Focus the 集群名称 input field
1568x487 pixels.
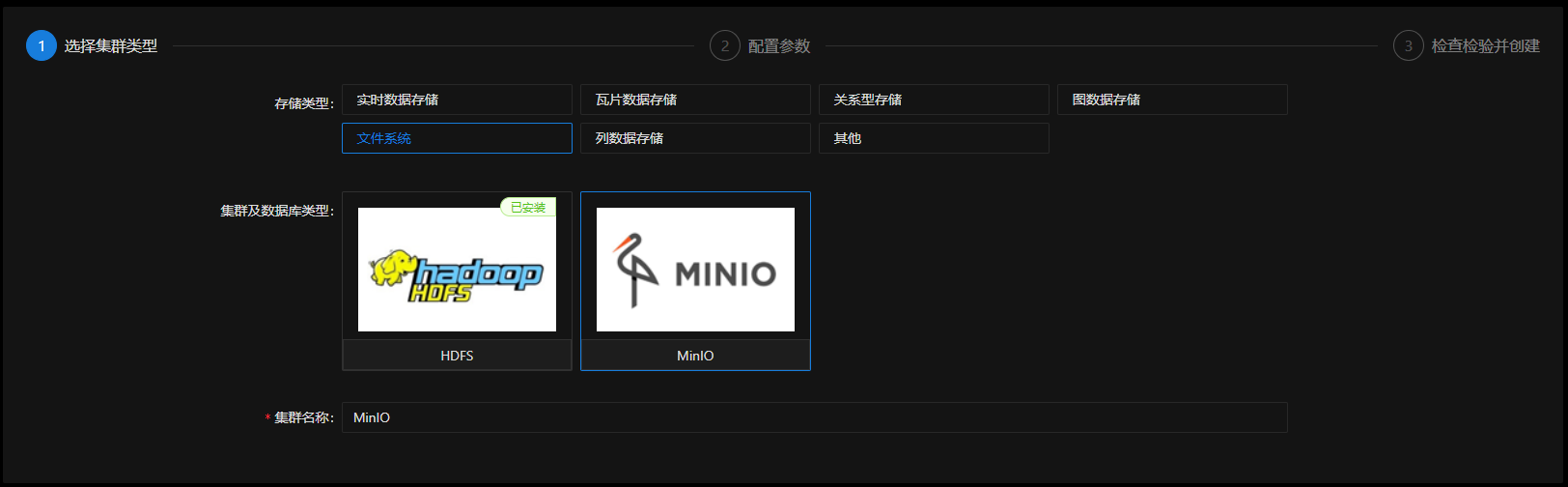tap(814, 417)
